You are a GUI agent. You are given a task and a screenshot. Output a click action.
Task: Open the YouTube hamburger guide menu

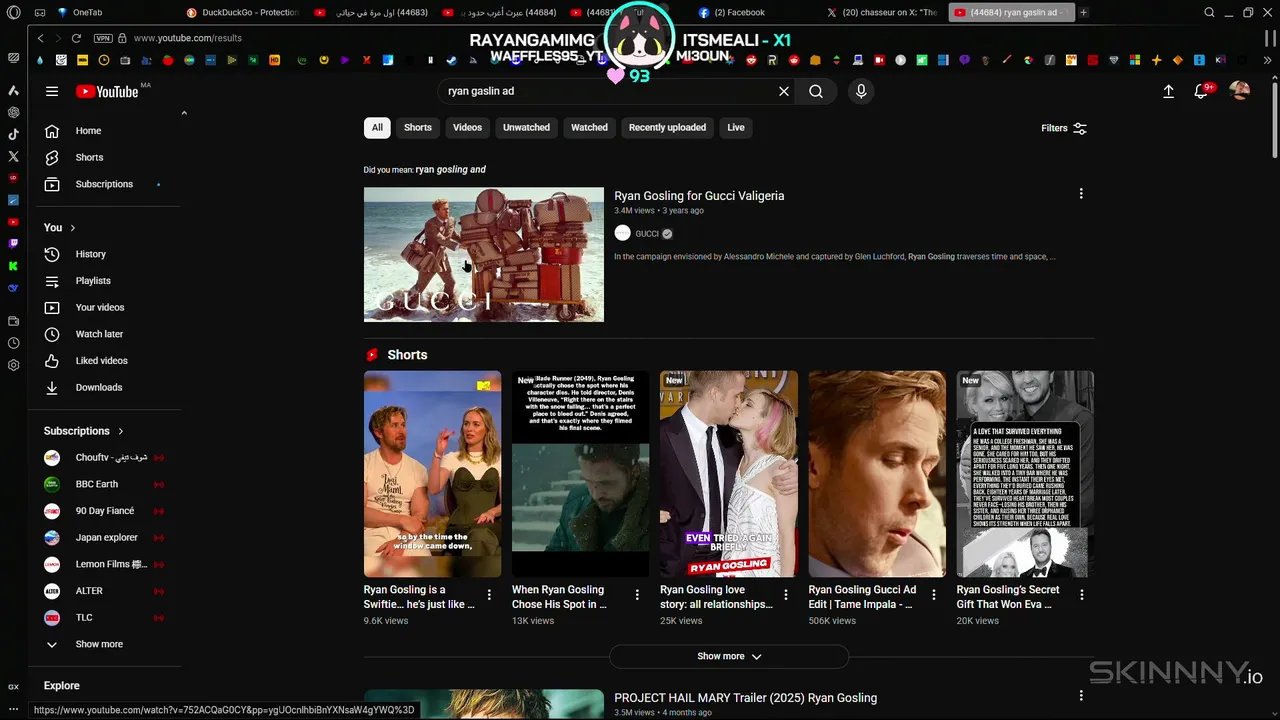click(x=52, y=91)
